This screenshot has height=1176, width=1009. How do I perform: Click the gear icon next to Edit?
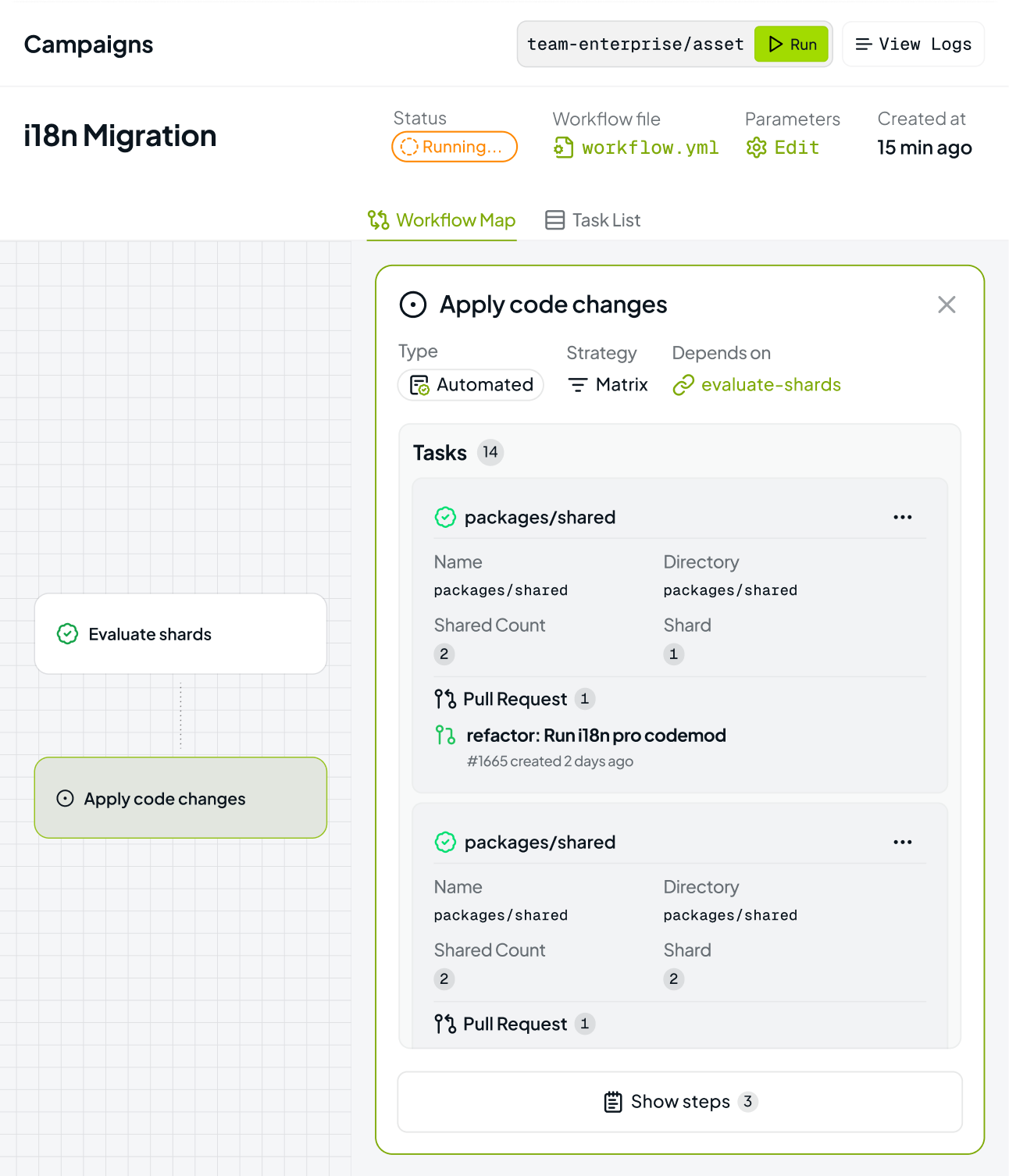756,147
